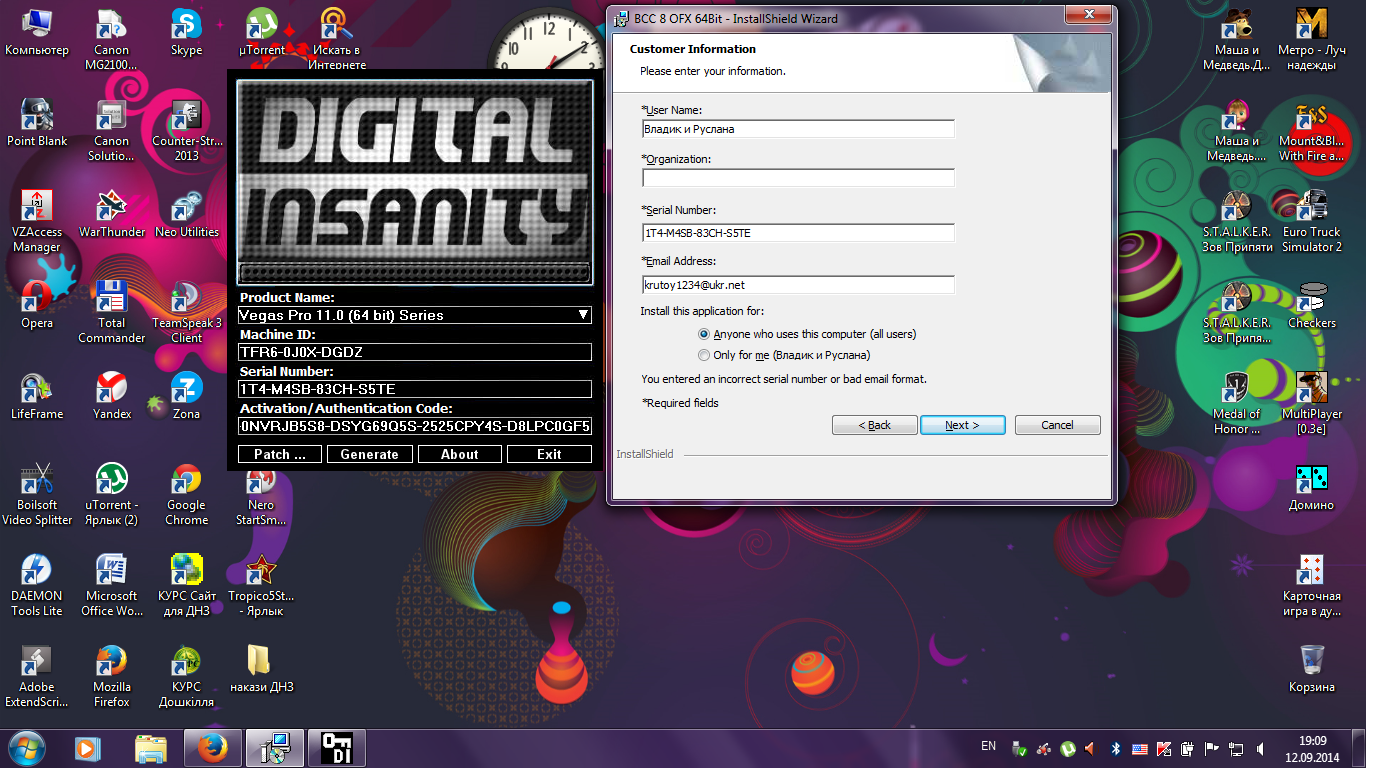The width and height of the screenshot is (1392, 784).
Task: Launch Medal of Honor shortcut
Action: (1237, 404)
